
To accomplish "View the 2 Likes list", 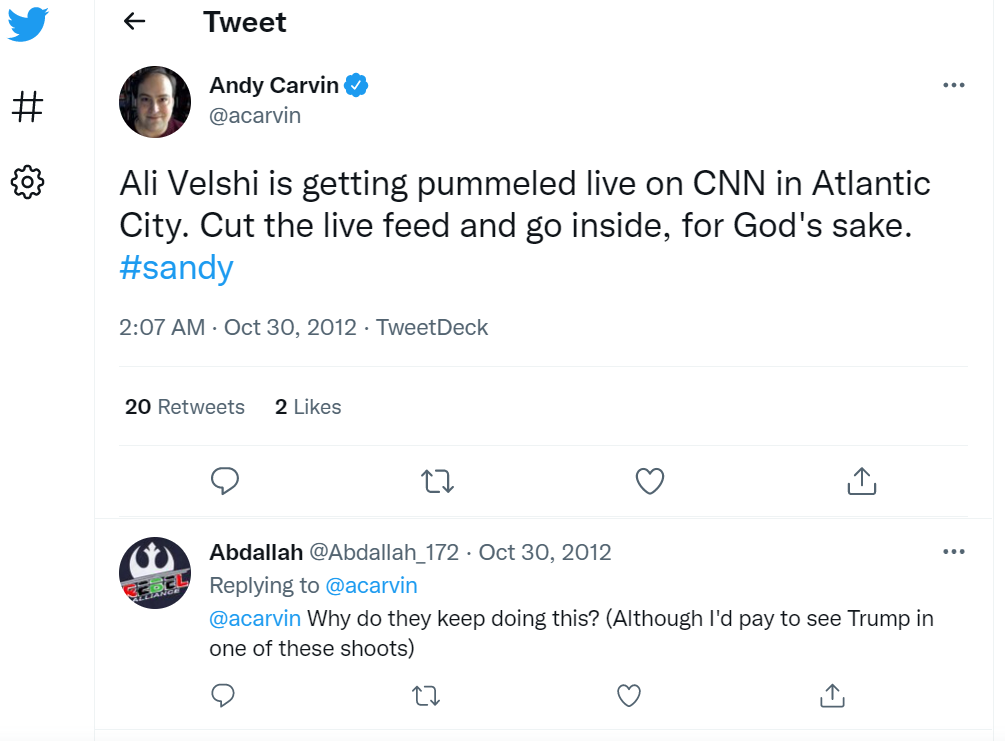I will coord(308,407).
